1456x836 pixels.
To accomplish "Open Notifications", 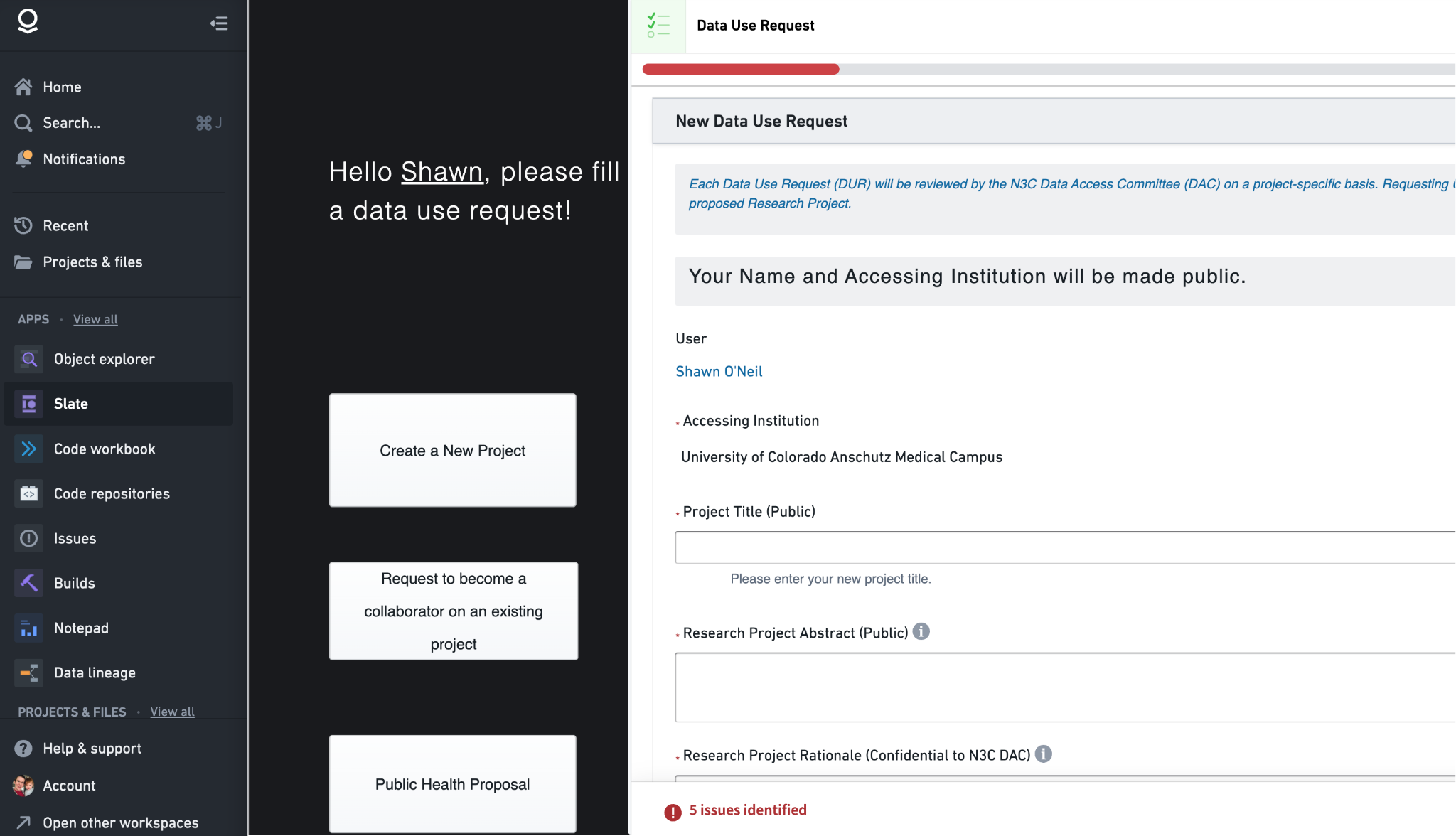I will [84, 159].
